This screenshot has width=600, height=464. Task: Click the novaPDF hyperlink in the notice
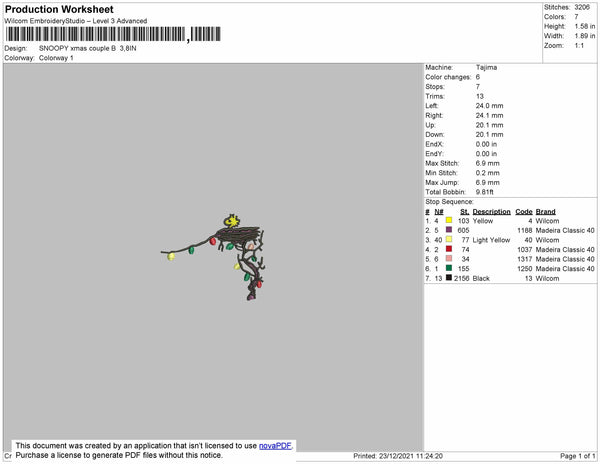click(x=275, y=446)
